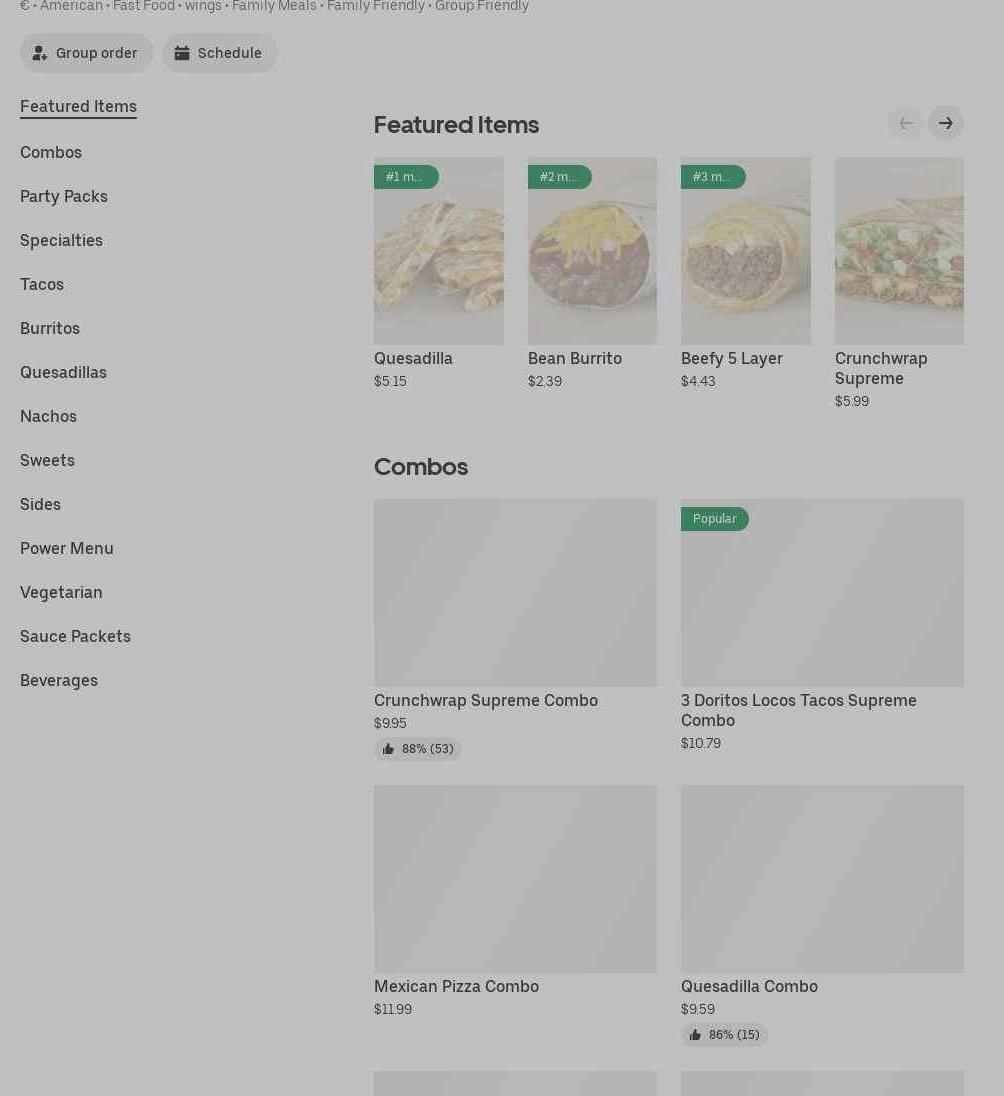Open the Bean Burrito featured item
This screenshot has width=1004, height=1096.
(x=592, y=251)
